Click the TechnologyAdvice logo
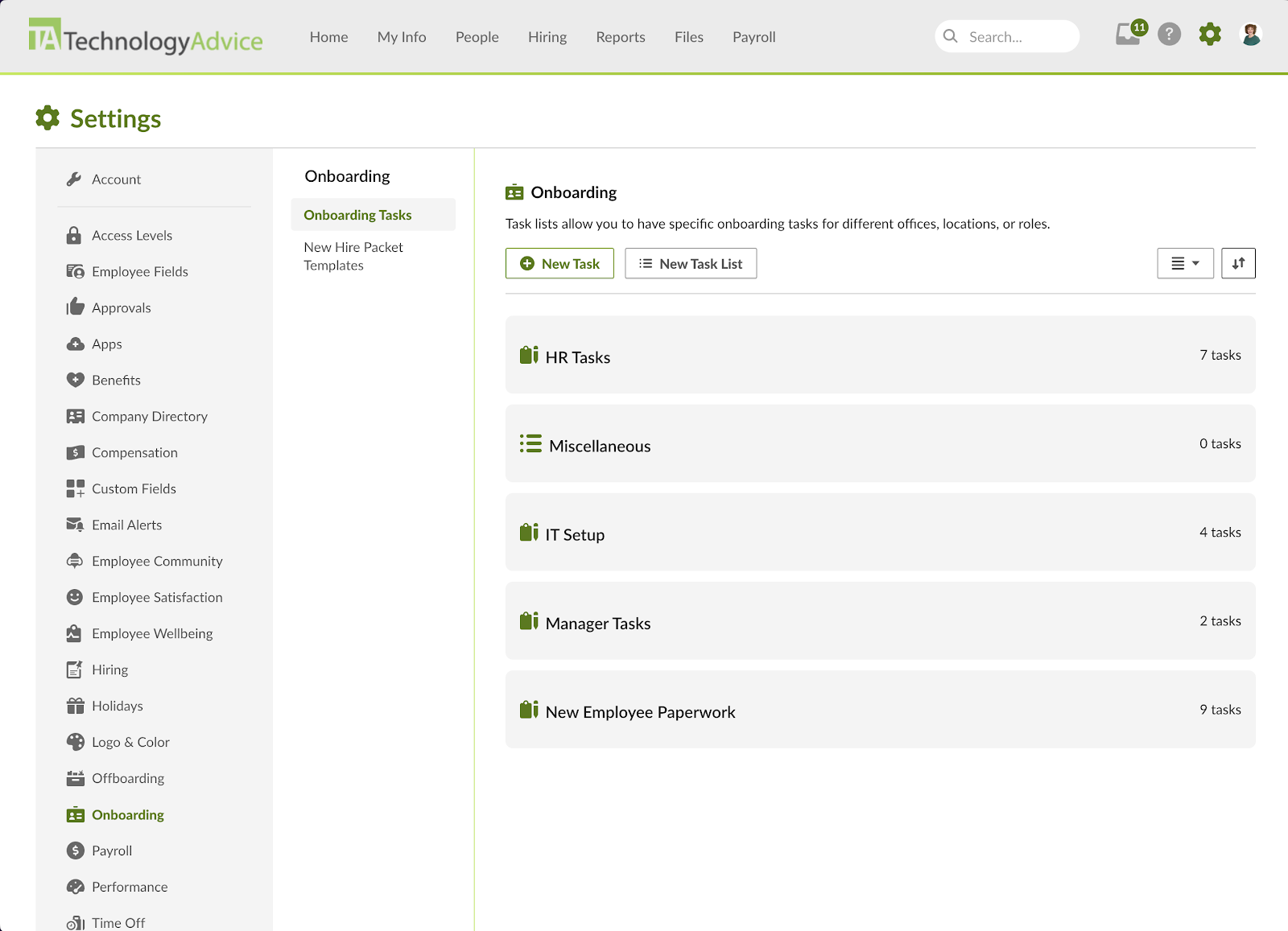 tap(146, 36)
